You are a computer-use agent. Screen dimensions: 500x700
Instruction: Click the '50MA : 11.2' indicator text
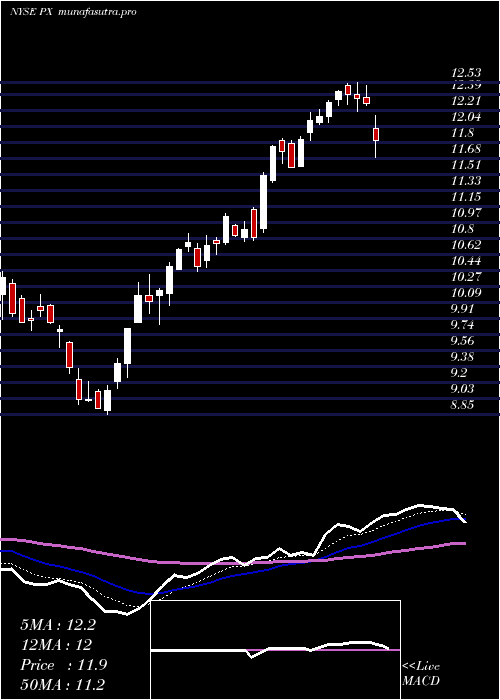click(63, 684)
